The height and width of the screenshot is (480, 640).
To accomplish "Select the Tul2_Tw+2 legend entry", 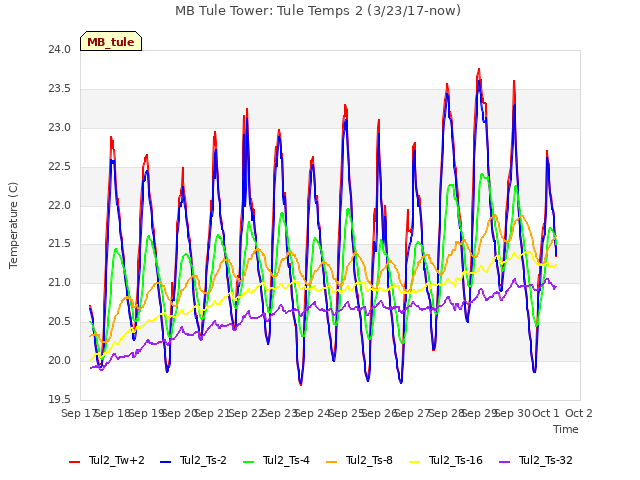I will point(107,461).
